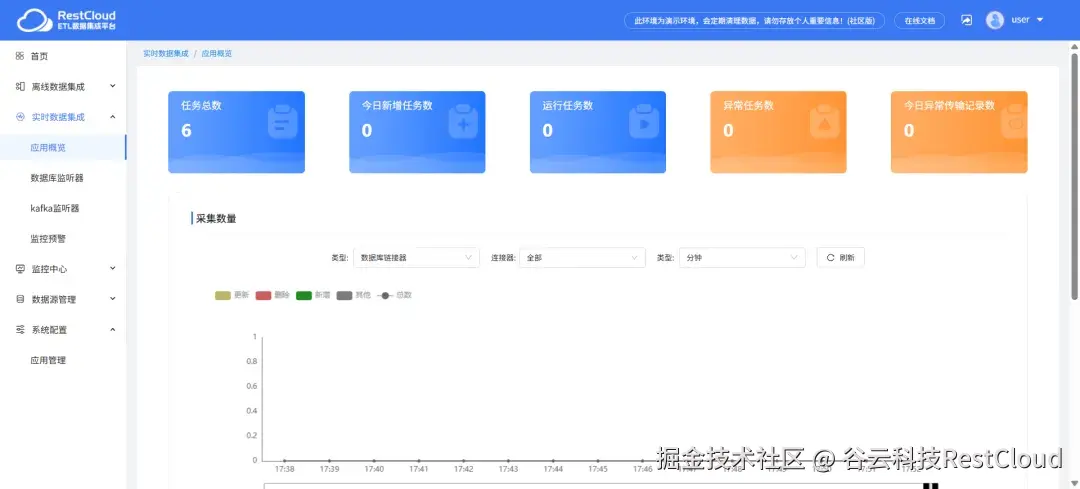Image resolution: width=1080 pixels, height=489 pixels.
Task: Click chart x-axis label 17:42
Action: pyautogui.click(x=464, y=469)
